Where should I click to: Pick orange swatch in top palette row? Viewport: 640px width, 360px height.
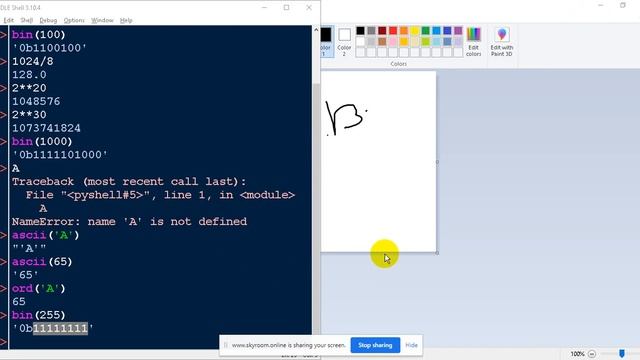click(x=404, y=31)
